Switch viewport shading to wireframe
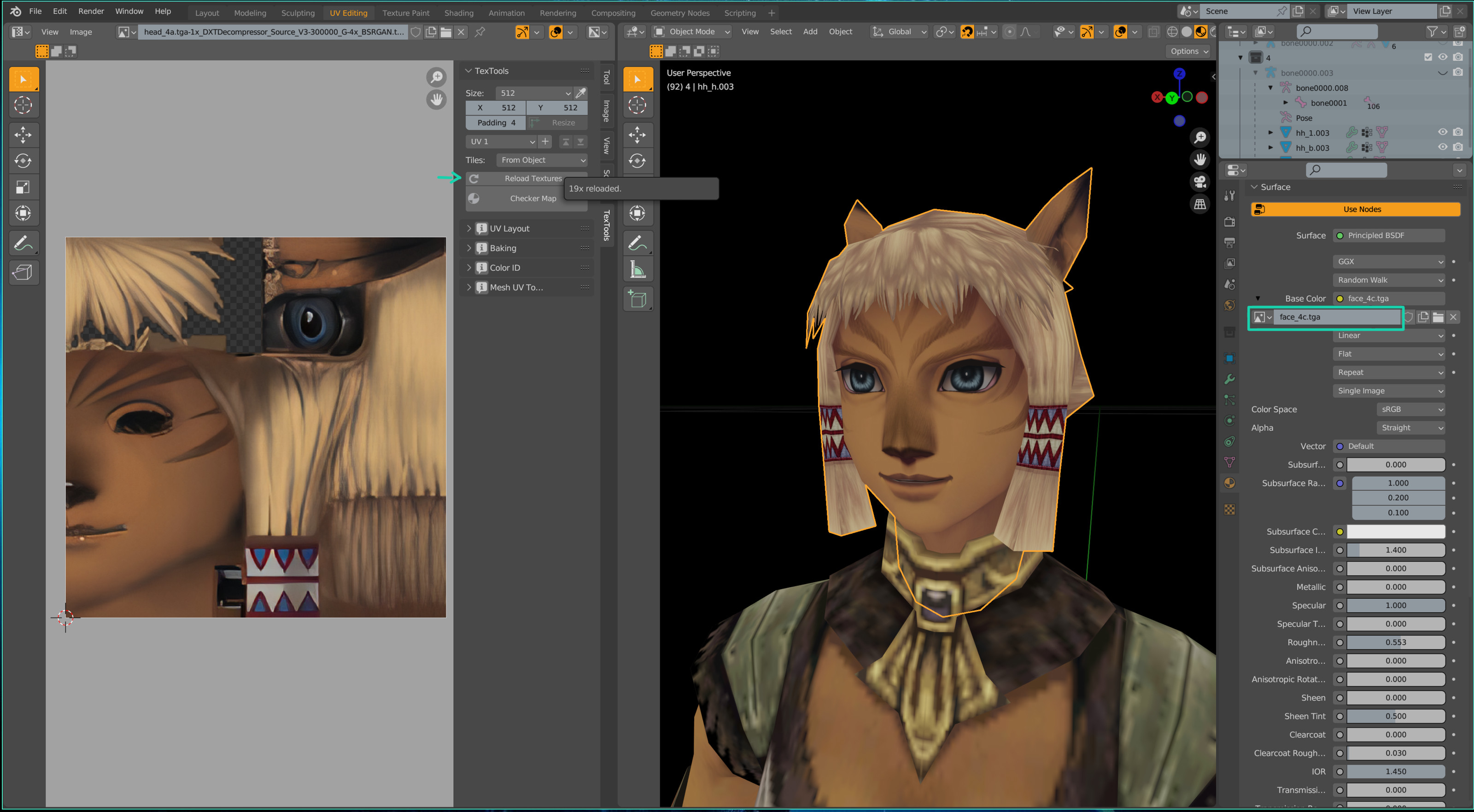 [x=1172, y=32]
